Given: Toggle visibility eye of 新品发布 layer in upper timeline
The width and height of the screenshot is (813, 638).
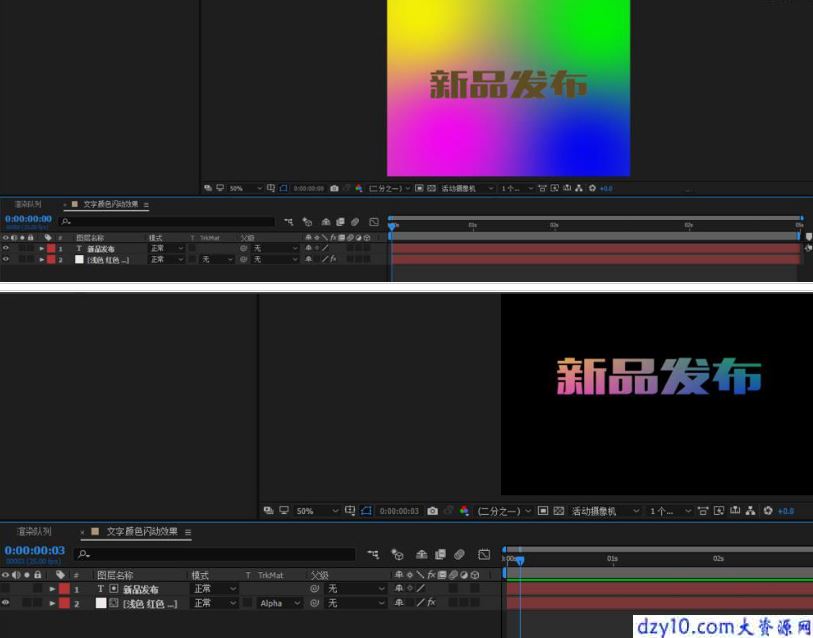Looking at the screenshot, I should (x=6, y=248).
